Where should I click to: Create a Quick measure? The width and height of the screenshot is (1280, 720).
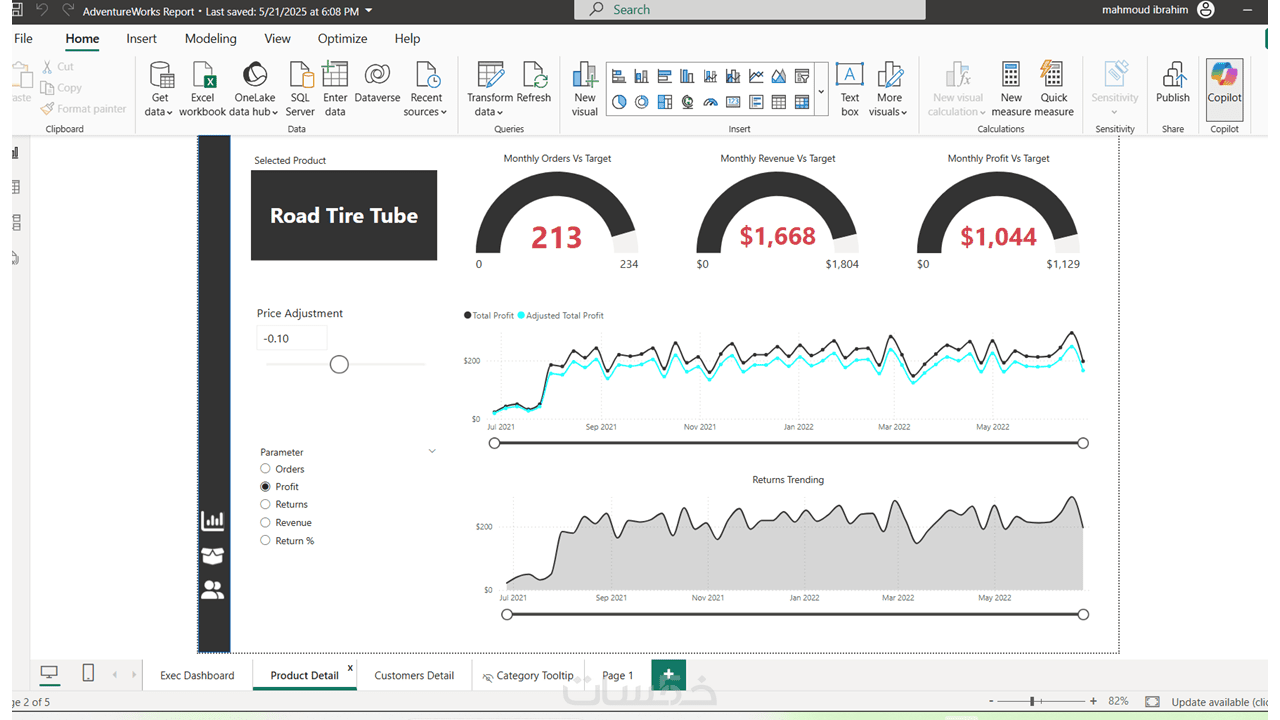tap(1054, 88)
